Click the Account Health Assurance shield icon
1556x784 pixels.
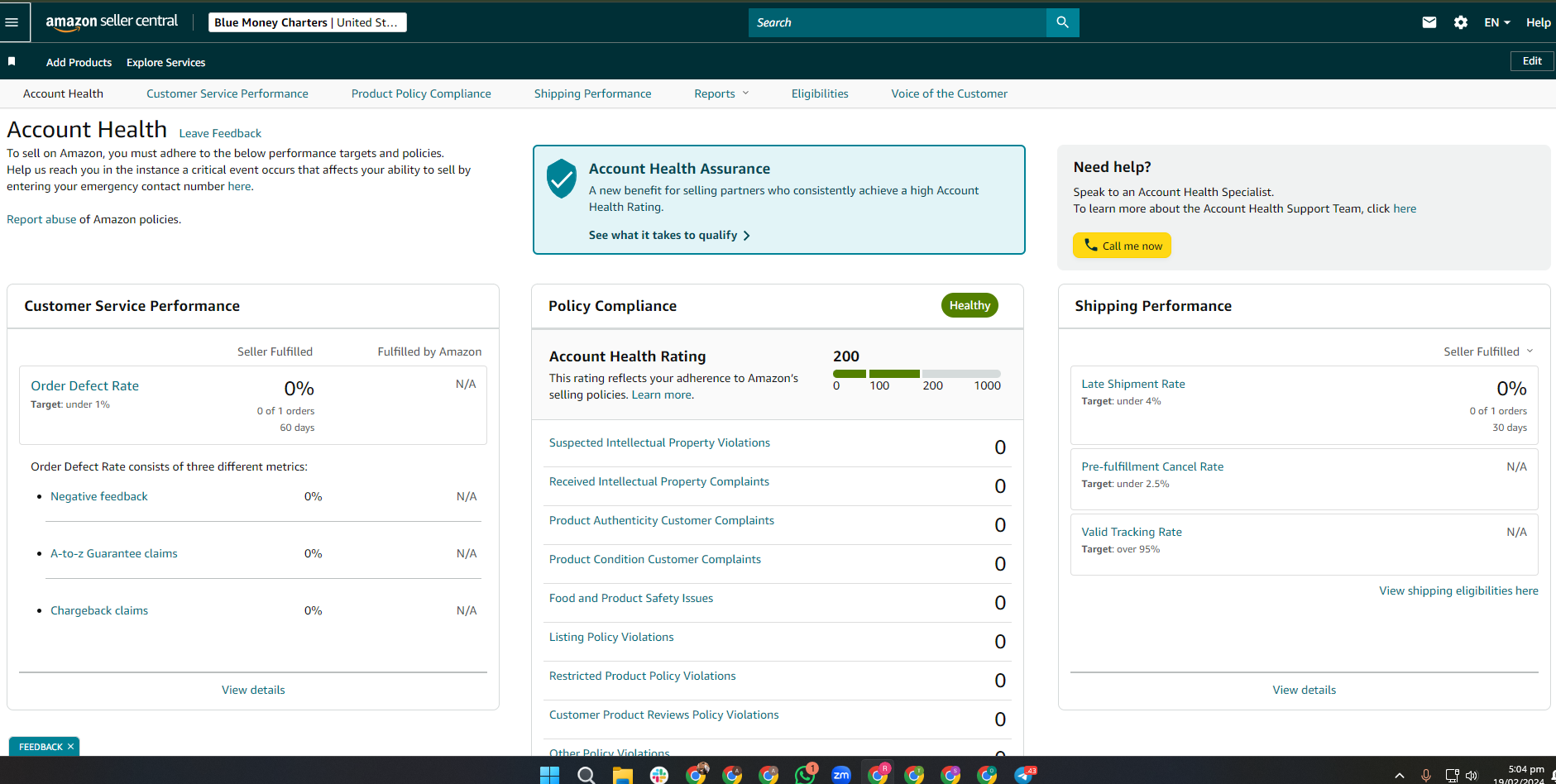coord(562,178)
